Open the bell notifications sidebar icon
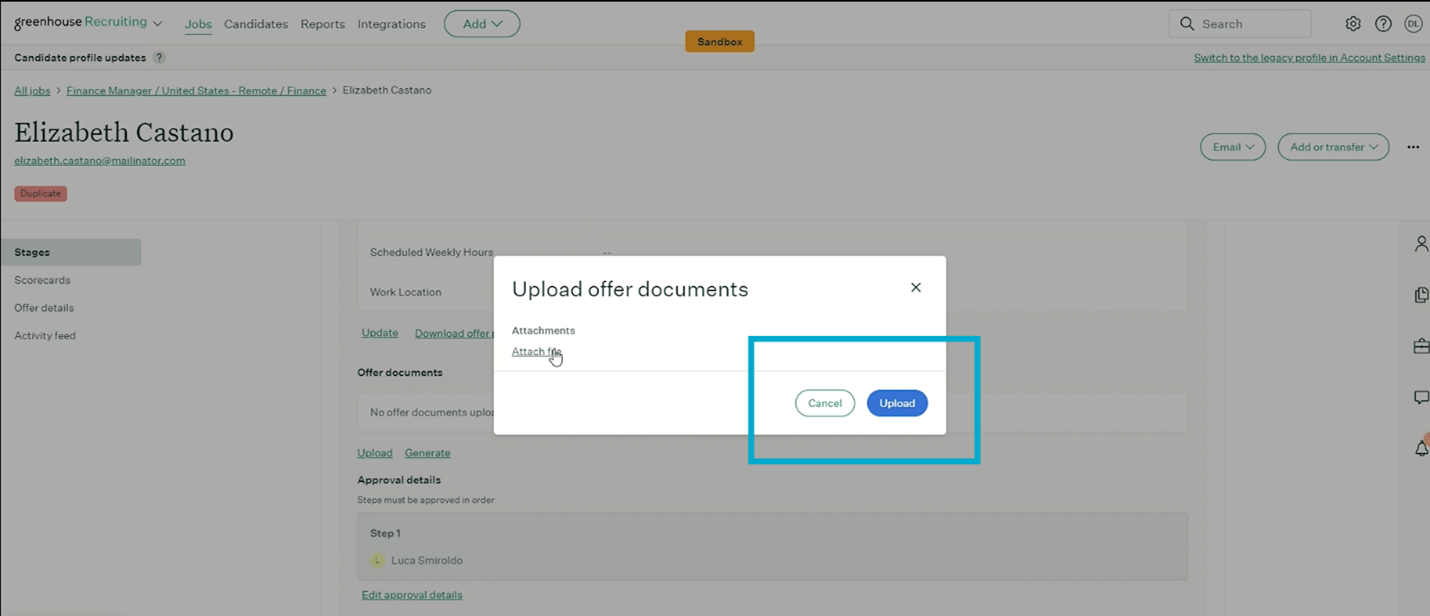 1421,448
